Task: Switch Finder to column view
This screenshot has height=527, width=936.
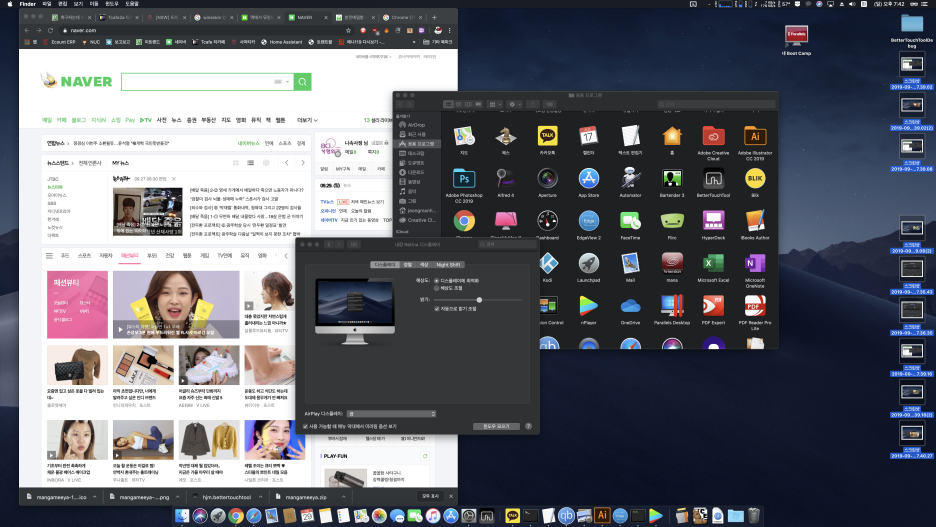Action: click(468, 104)
